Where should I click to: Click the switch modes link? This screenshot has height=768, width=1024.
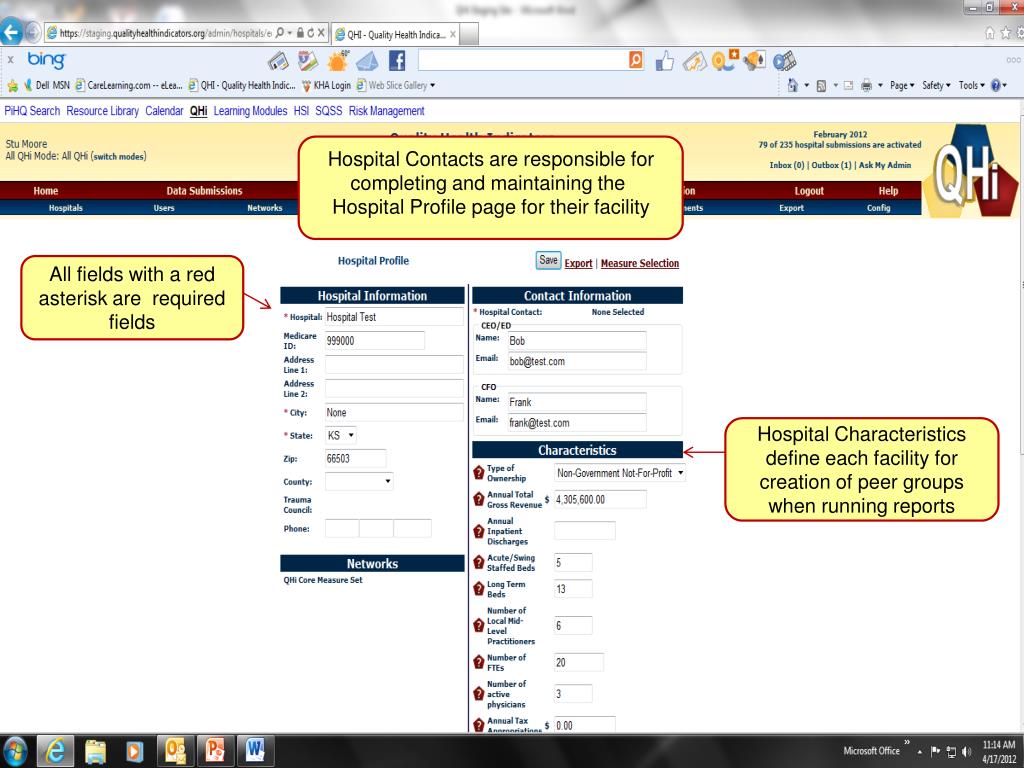tap(120, 156)
